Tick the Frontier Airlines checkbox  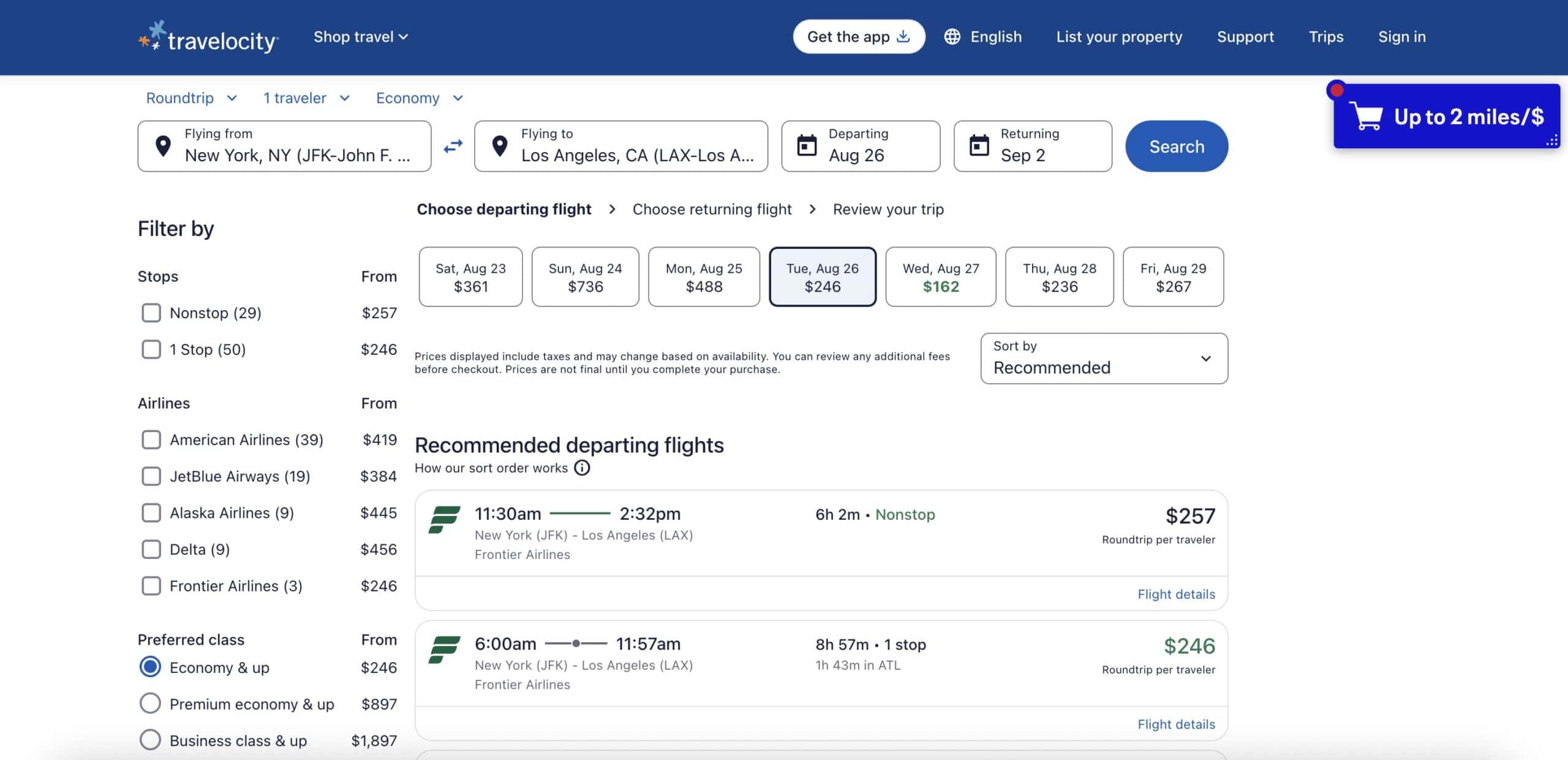[x=151, y=586]
